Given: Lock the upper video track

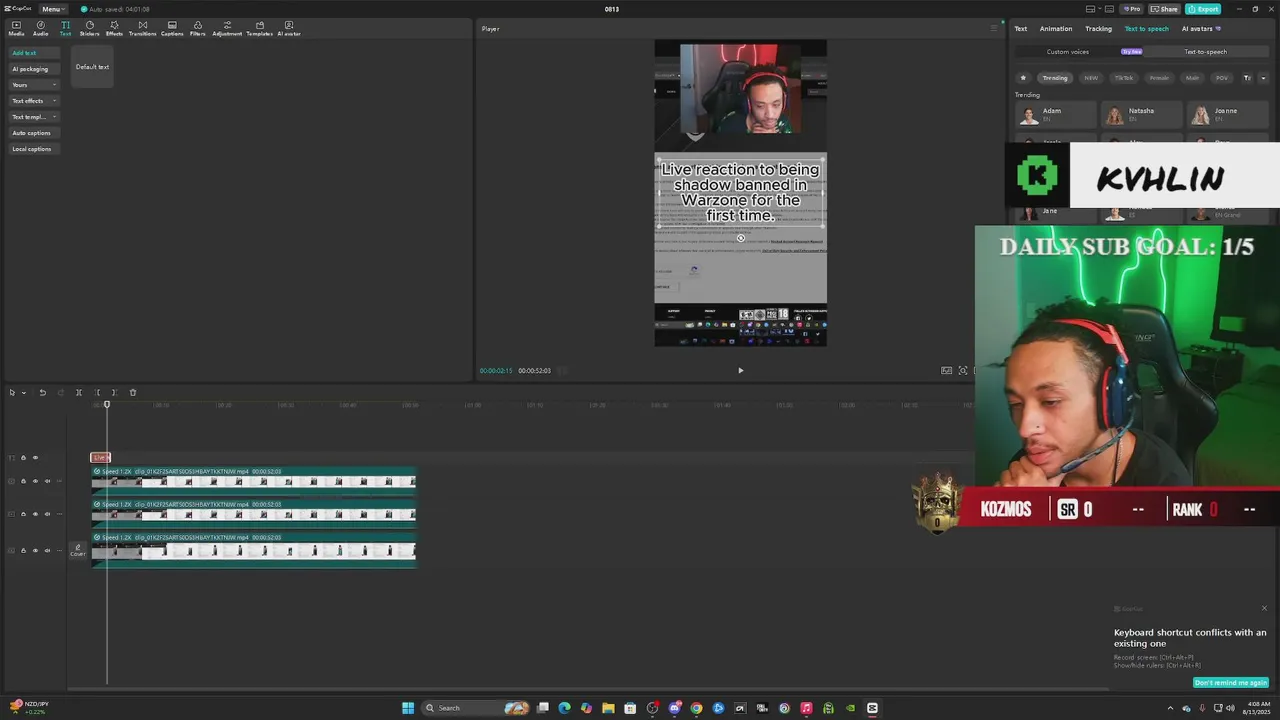Looking at the screenshot, I should coord(23,481).
